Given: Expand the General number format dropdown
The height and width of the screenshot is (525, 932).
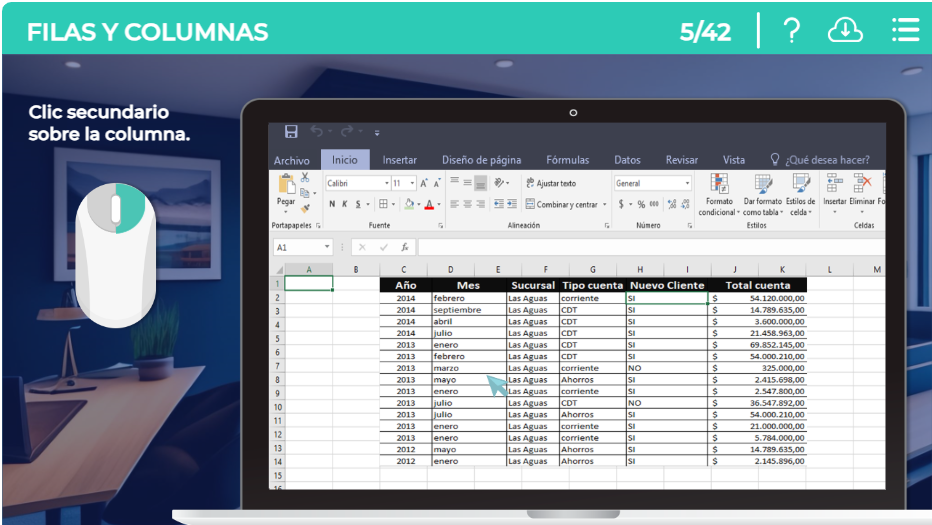Looking at the screenshot, I should 687,184.
